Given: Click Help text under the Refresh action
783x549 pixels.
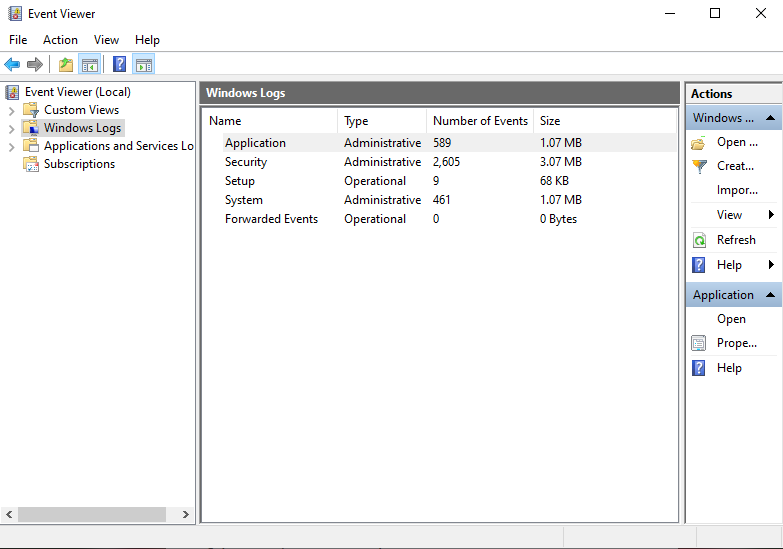Looking at the screenshot, I should [x=729, y=265].
